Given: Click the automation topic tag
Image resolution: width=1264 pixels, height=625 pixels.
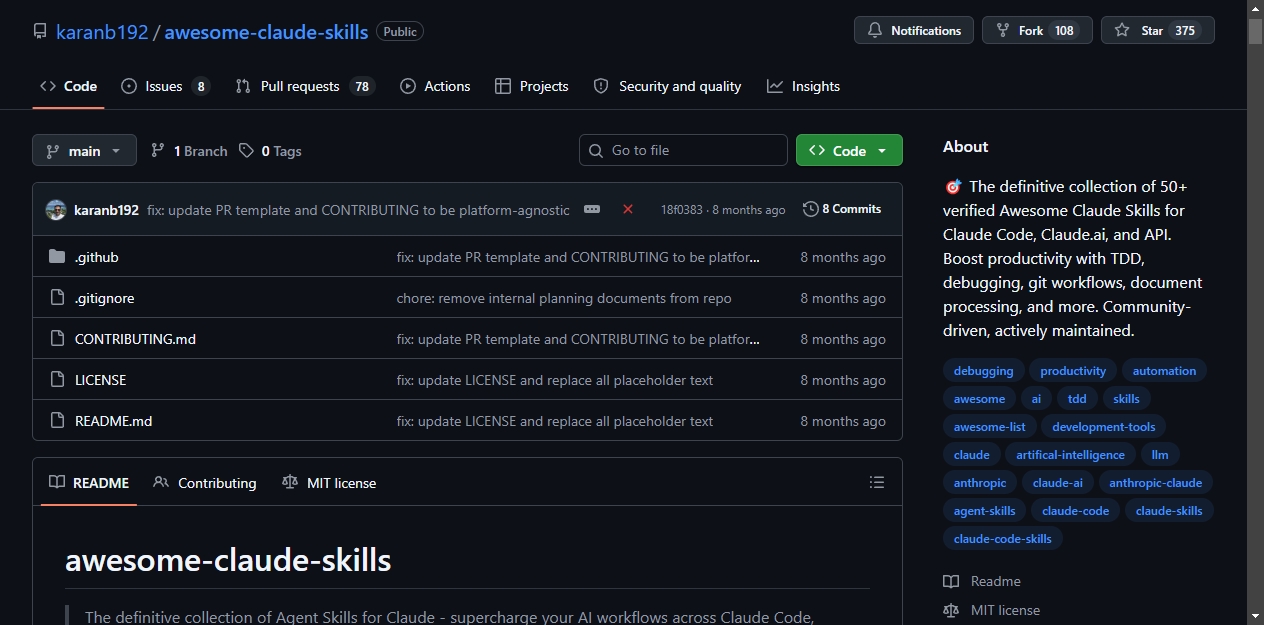Looking at the screenshot, I should point(1164,371).
